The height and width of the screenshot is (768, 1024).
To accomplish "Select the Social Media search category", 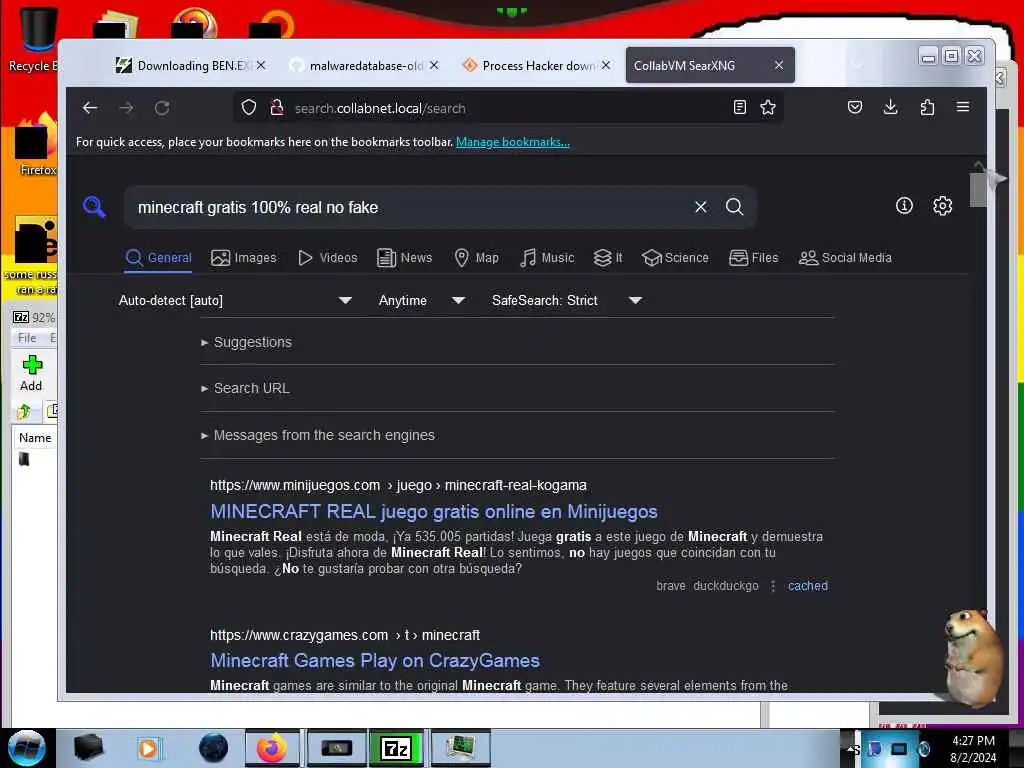I will [x=845, y=258].
